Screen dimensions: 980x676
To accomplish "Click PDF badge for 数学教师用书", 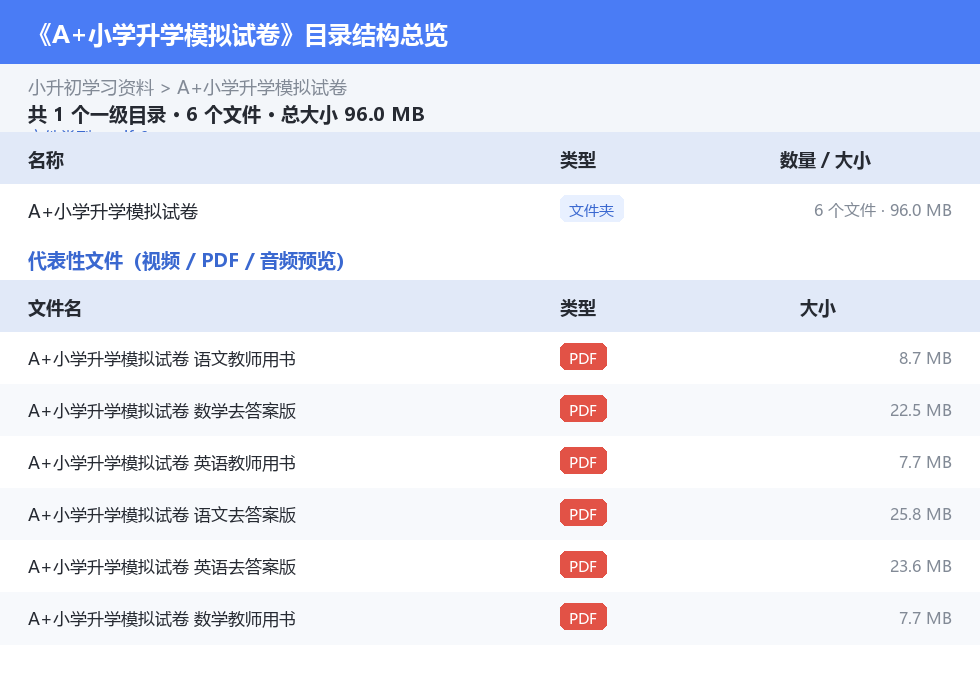I will 583,617.
